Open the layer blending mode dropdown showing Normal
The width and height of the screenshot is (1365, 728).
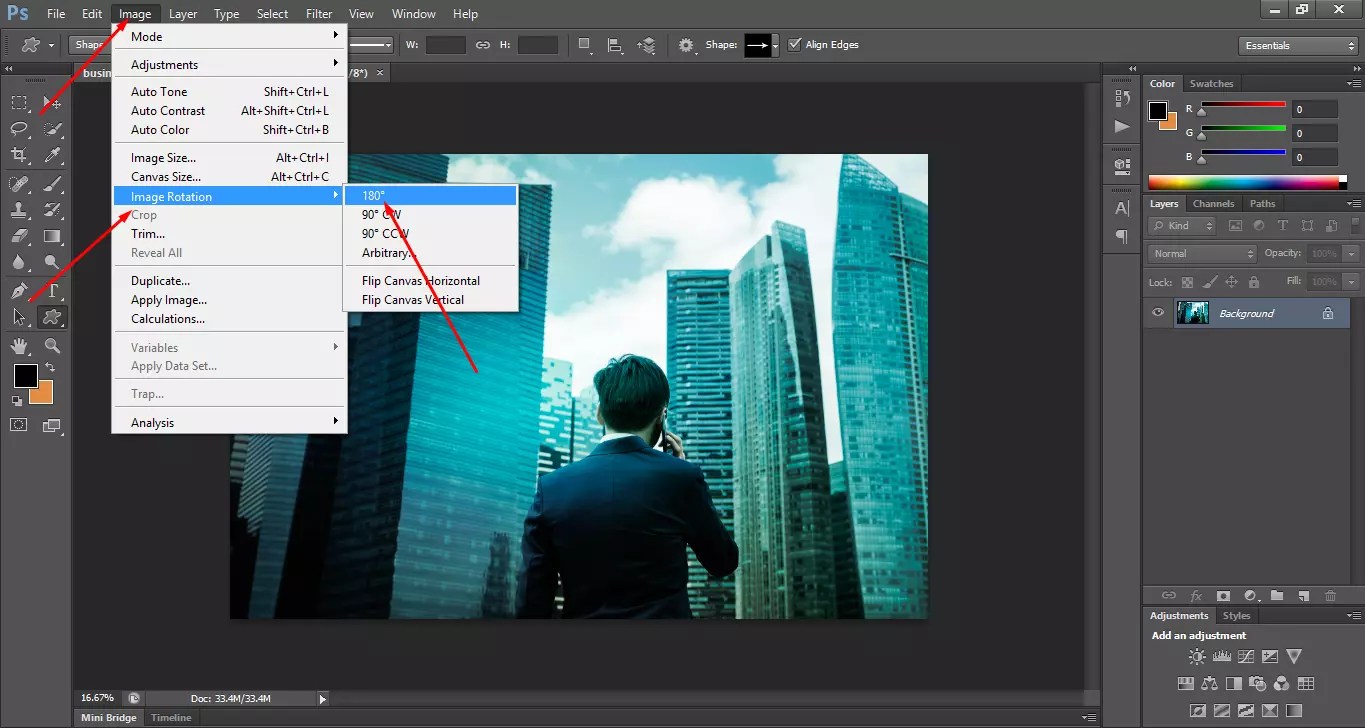1200,253
